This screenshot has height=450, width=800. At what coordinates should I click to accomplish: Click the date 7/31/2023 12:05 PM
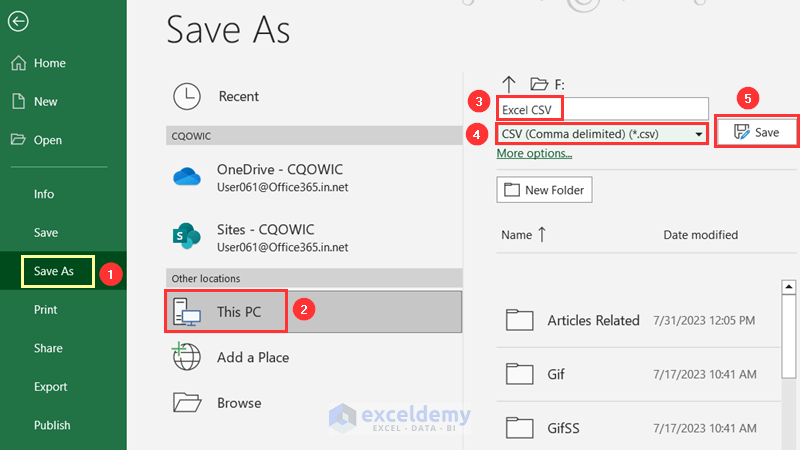(x=704, y=320)
